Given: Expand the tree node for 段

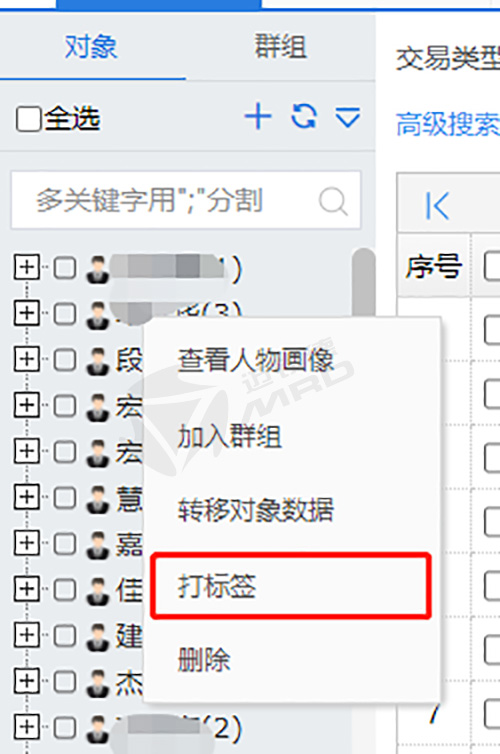Looking at the screenshot, I should [26, 360].
